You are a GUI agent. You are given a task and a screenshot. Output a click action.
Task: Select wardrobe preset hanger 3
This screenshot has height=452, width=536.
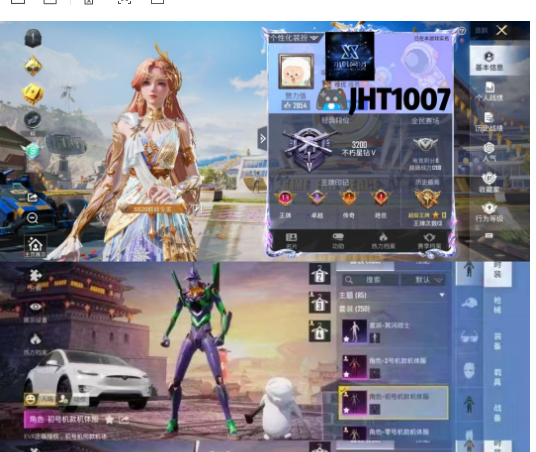click(319, 302)
